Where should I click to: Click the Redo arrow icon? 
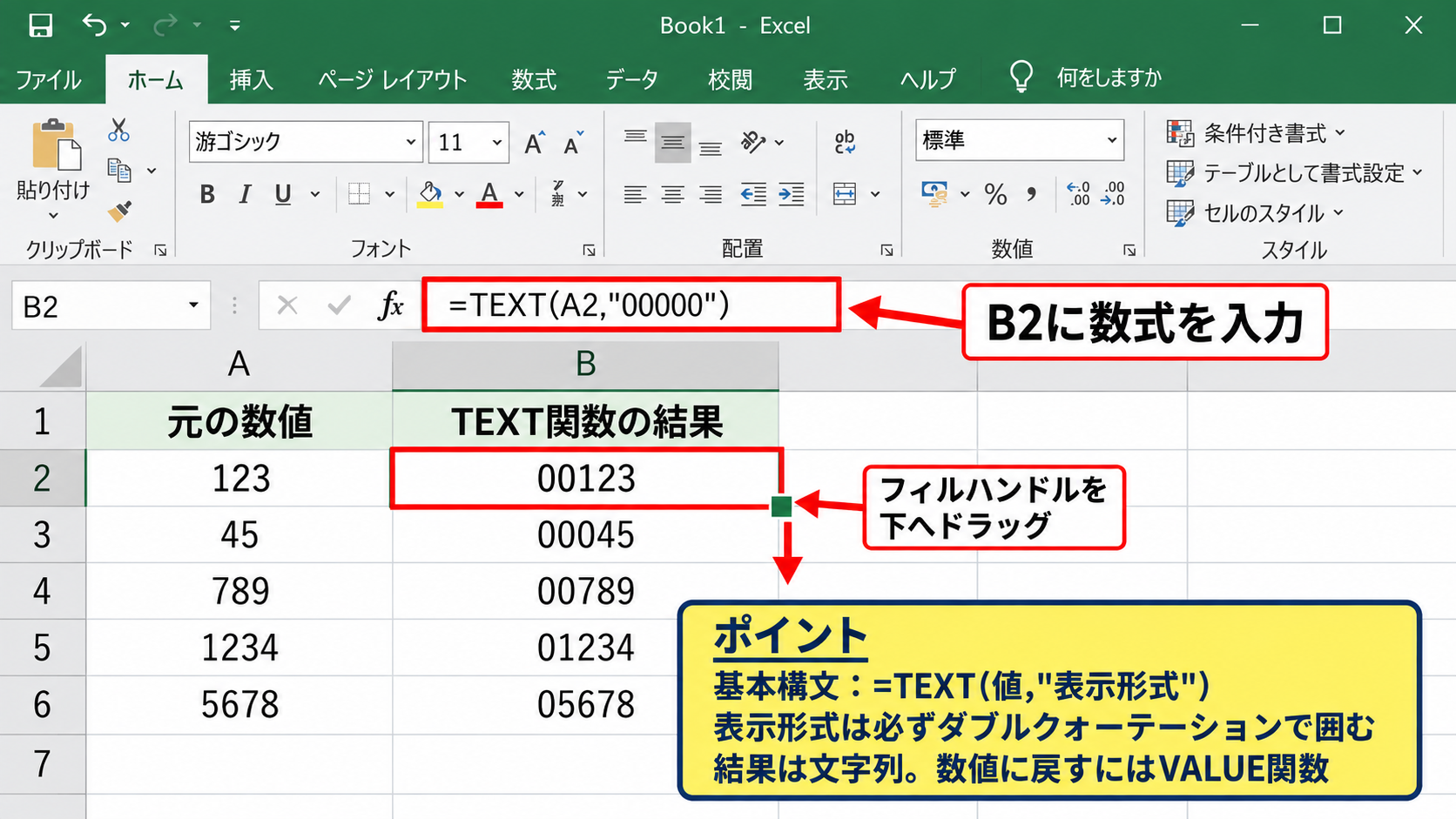click(165, 25)
